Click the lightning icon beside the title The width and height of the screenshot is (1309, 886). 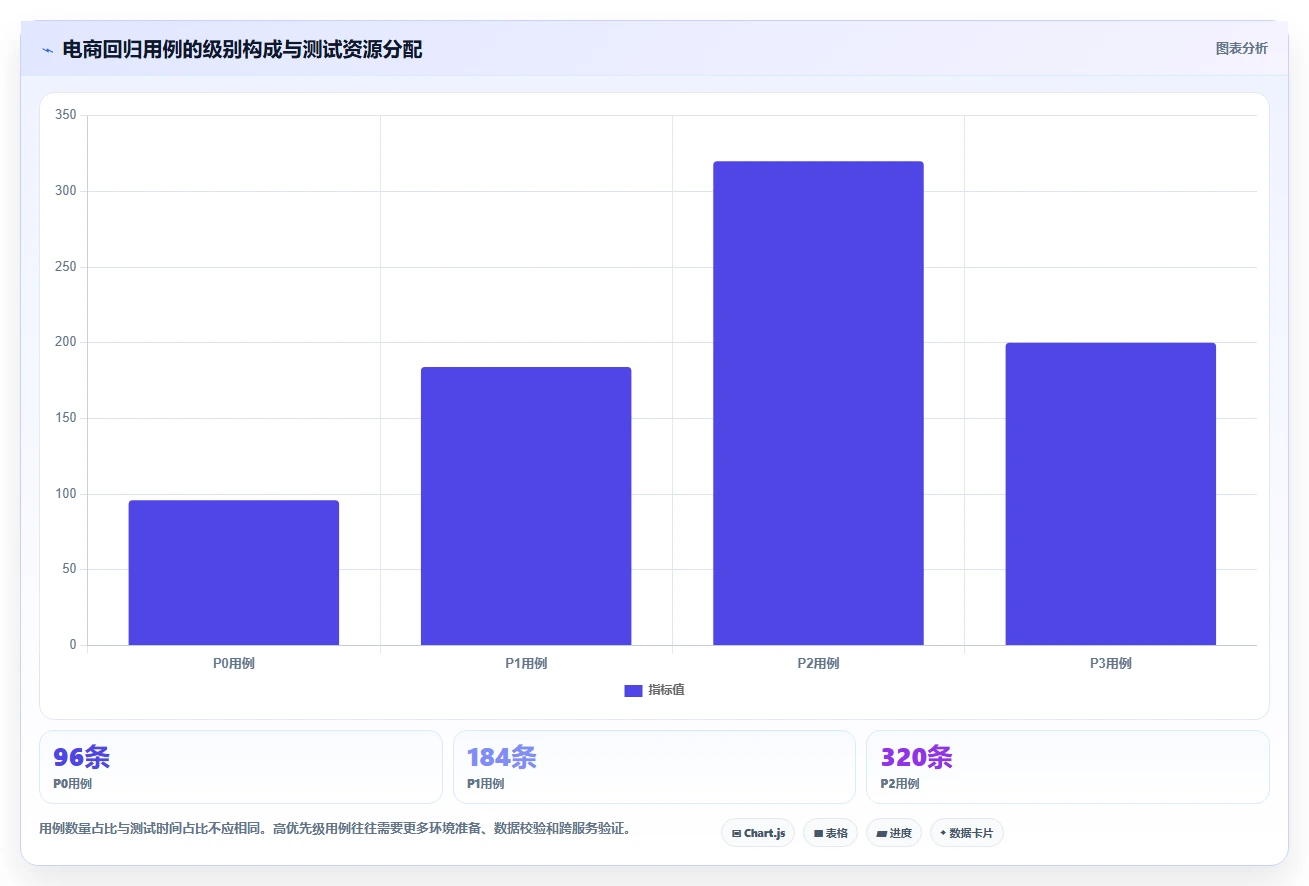click(x=47, y=50)
